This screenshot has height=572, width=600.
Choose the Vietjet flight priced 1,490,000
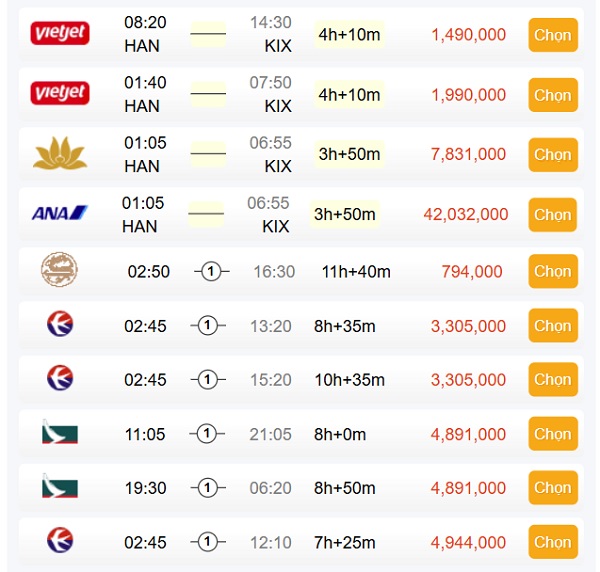pos(552,35)
